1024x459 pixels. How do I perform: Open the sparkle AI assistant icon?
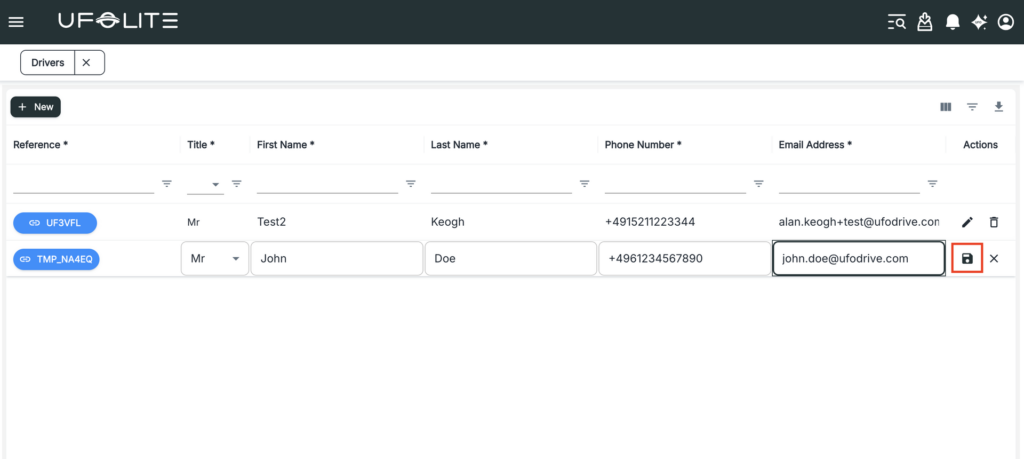[x=979, y=22]
